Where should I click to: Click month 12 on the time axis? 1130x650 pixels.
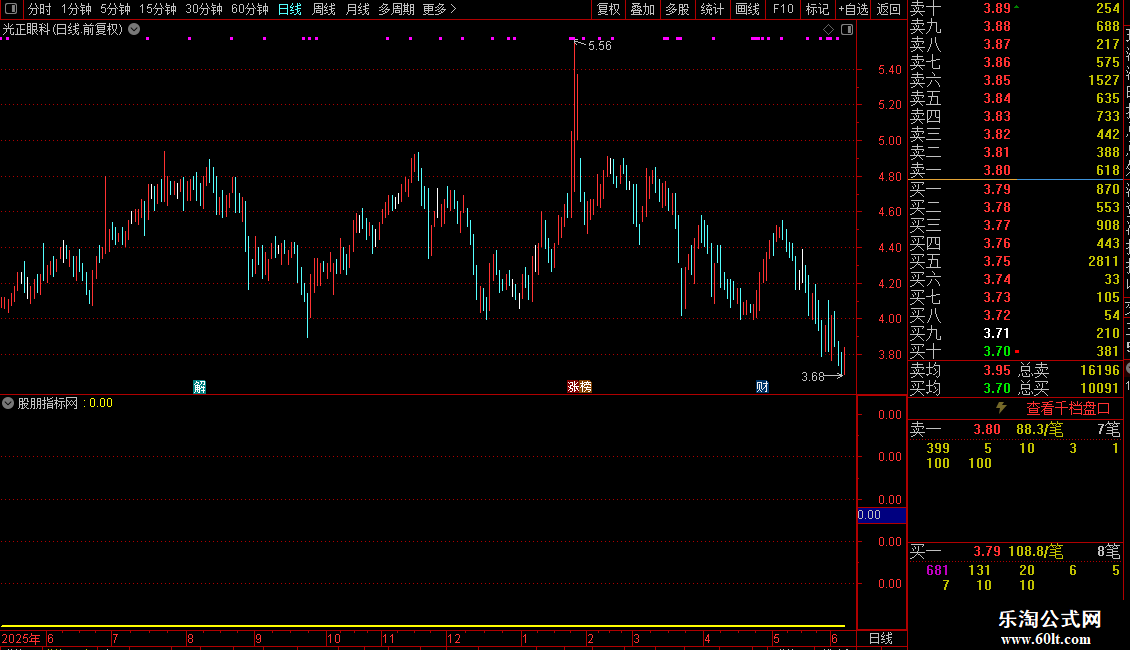[453, 638]
